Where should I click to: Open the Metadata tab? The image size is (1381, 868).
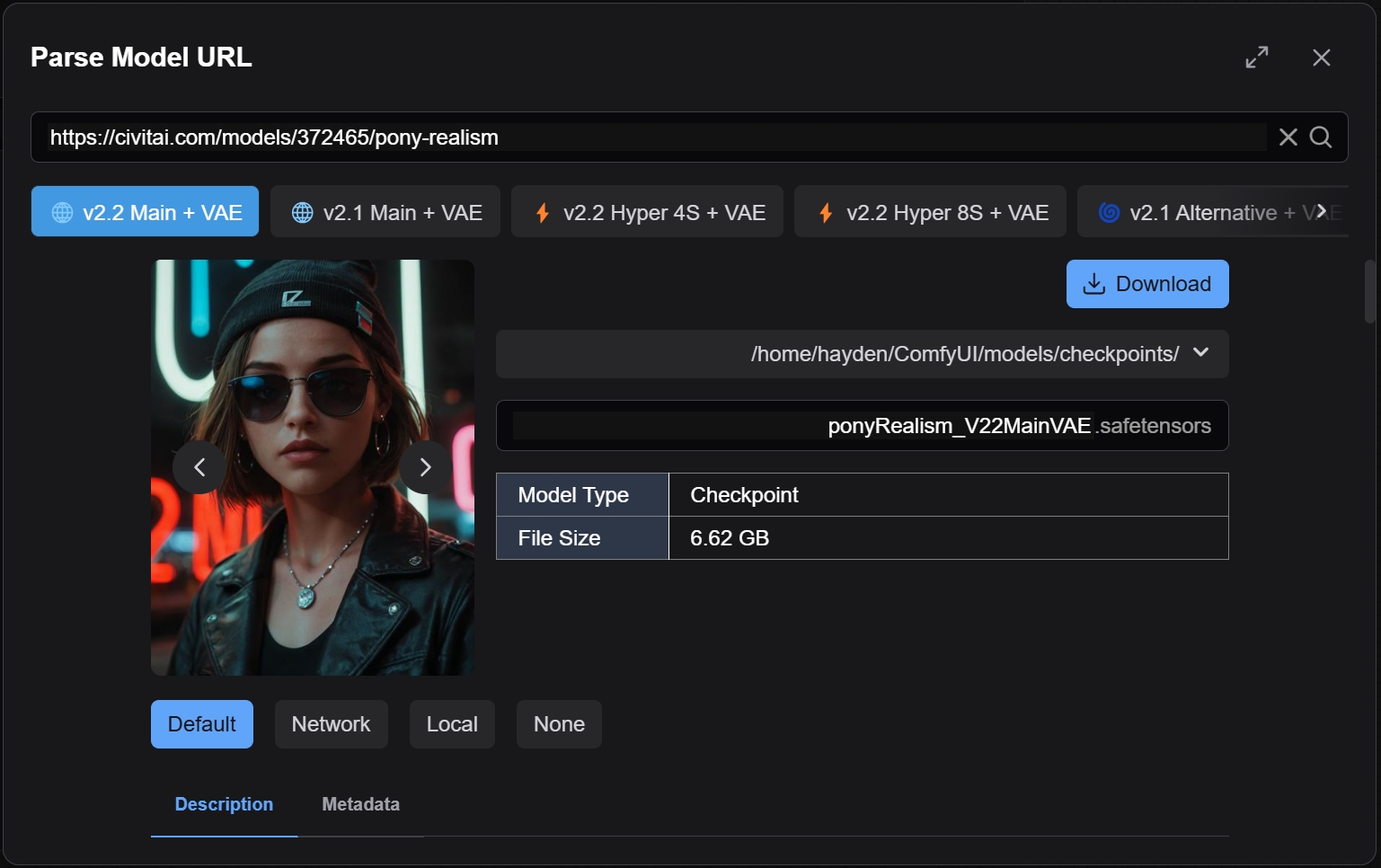point(360,804)
